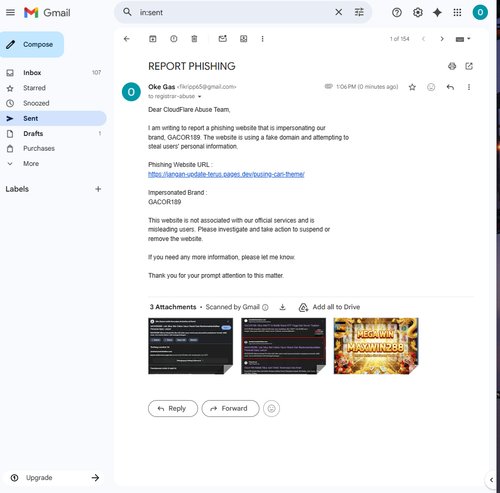Show side panel arrow at bottom right

[x=491, y=480]
